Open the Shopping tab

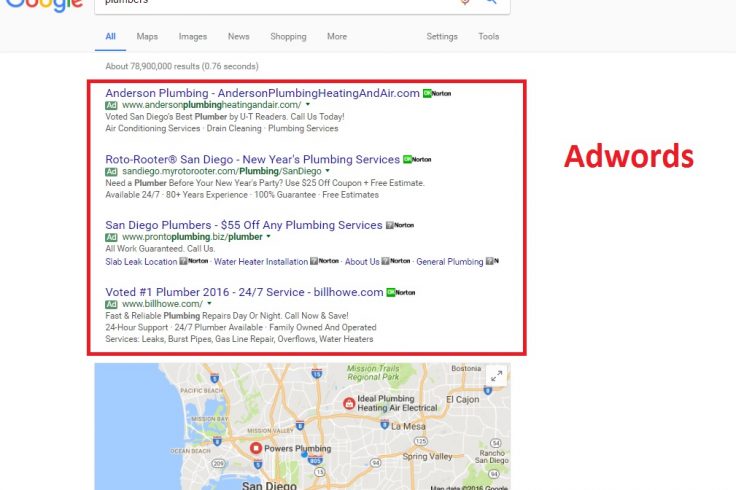288,37
